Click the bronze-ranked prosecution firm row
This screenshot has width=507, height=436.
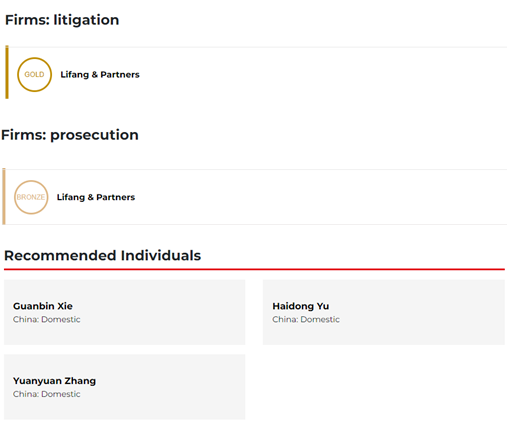(x=255, y=197)
